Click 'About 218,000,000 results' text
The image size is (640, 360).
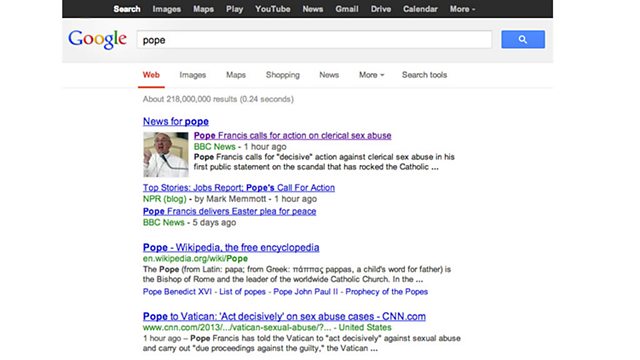190,99
